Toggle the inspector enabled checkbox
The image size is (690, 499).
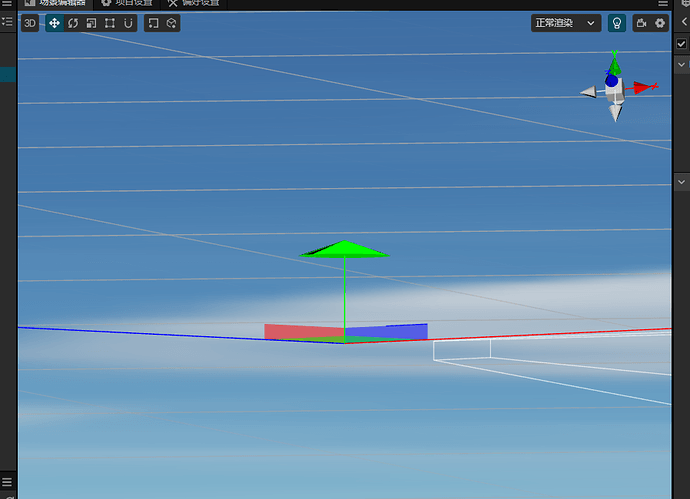coord(681,44)
